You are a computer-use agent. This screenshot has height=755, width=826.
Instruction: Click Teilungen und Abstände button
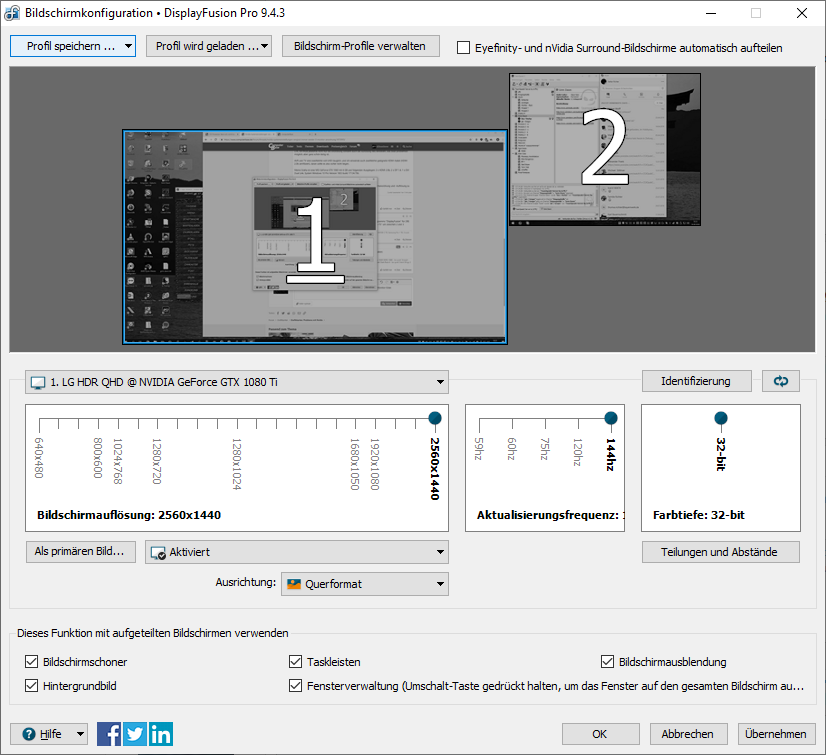pos(720,552)
